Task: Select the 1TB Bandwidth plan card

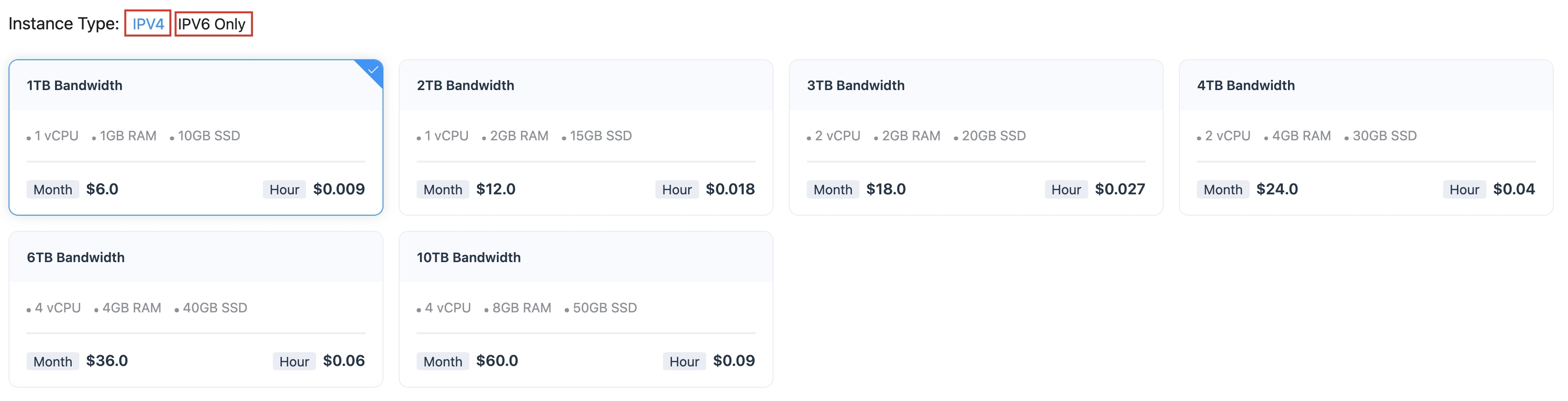Action: click(195, 137)
